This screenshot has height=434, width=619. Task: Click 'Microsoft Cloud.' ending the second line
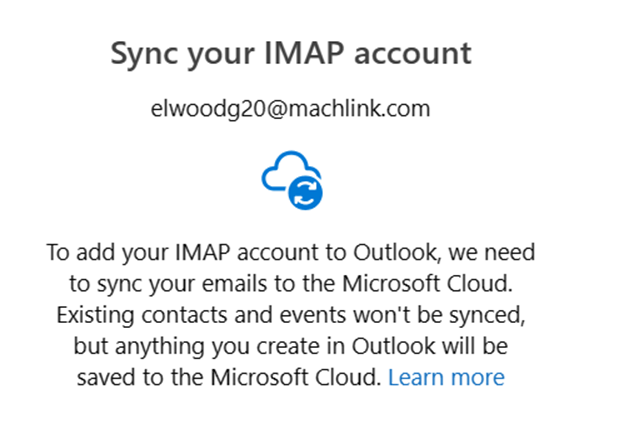point(439,283)
